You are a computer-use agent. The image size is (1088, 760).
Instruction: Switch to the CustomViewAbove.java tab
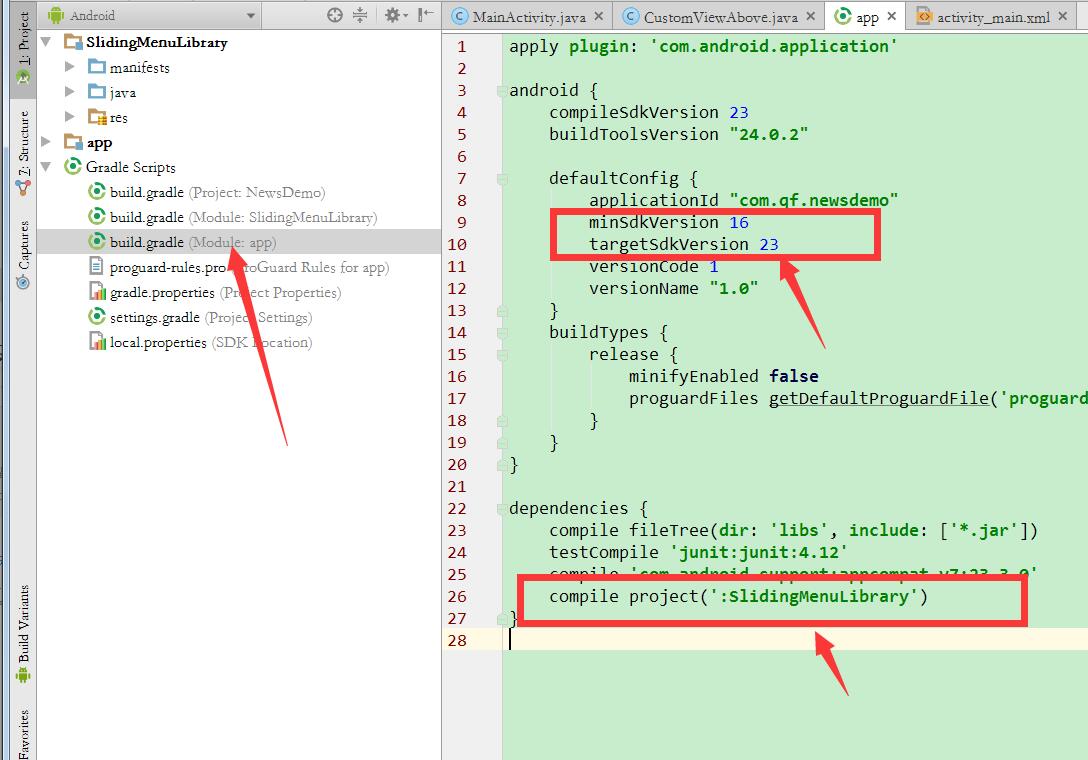[x=720, y=17]
